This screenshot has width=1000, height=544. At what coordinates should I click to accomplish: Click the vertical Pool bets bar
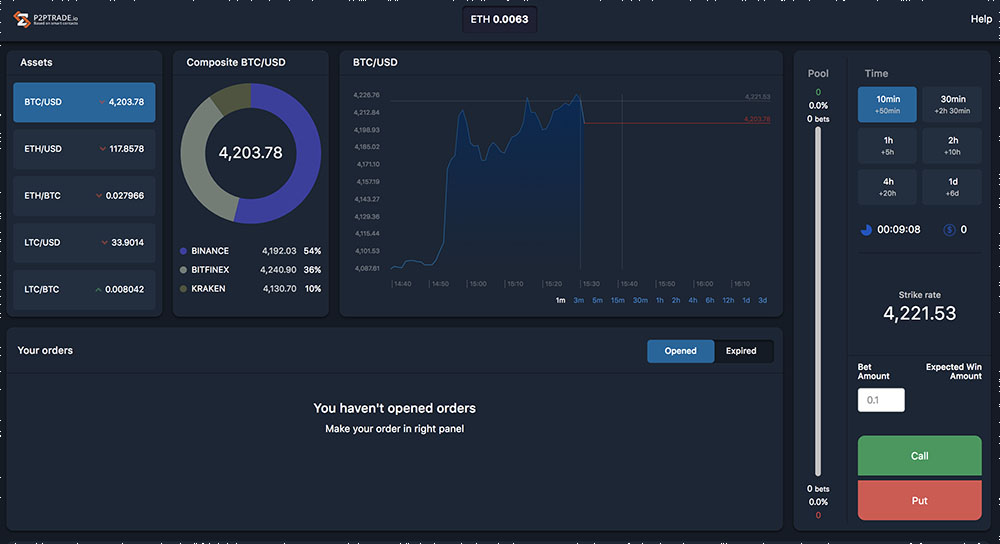(818, 301)
